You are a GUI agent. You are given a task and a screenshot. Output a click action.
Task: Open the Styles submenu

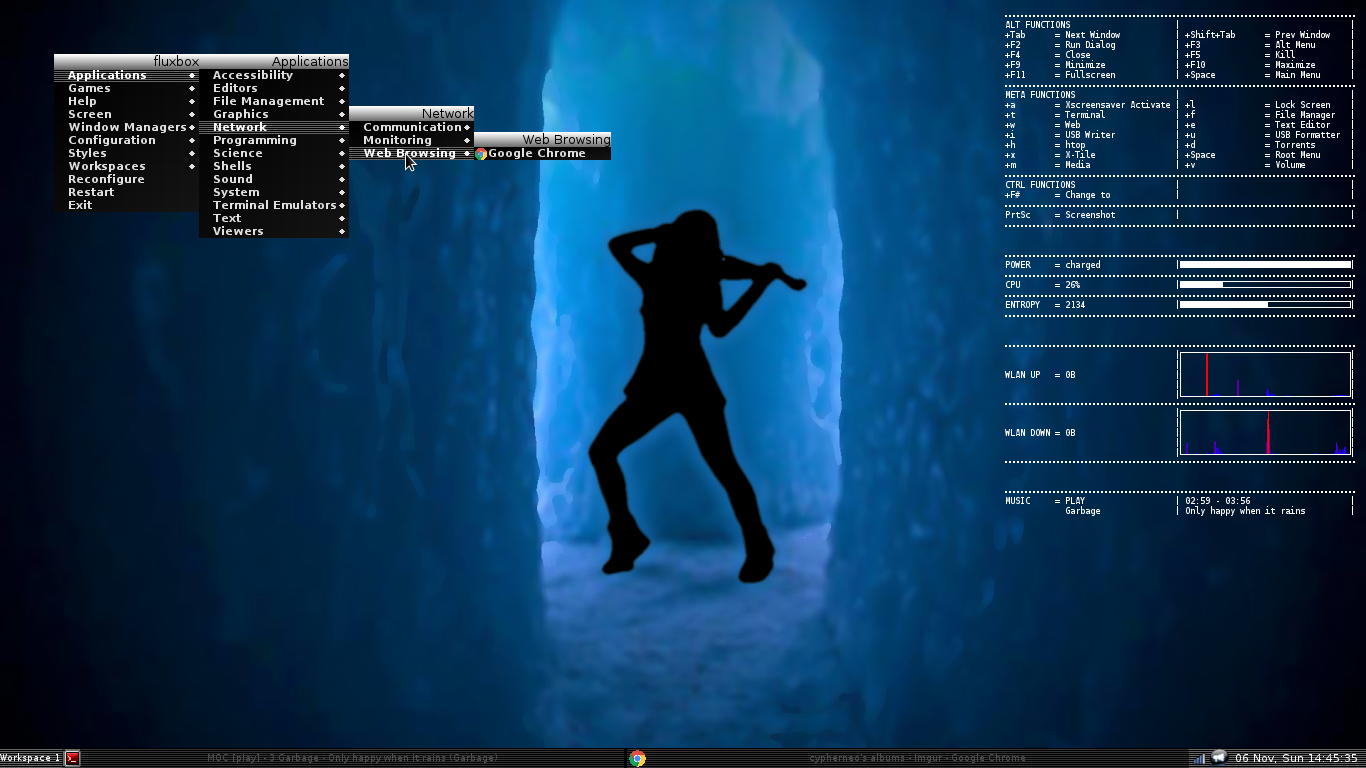click(126, 154)
